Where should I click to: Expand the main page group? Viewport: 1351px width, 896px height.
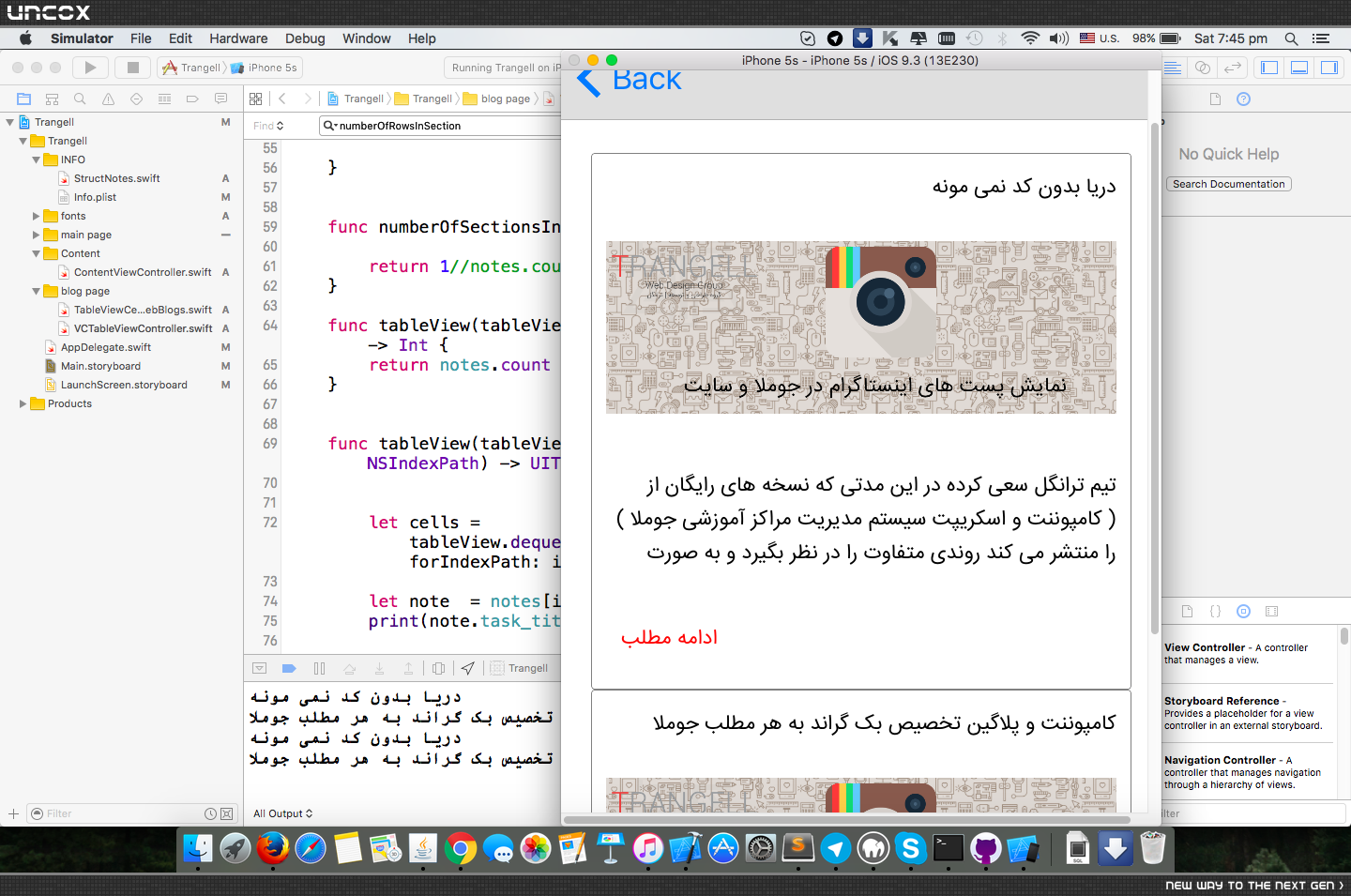pyautogui.click(x=36, y=235)
